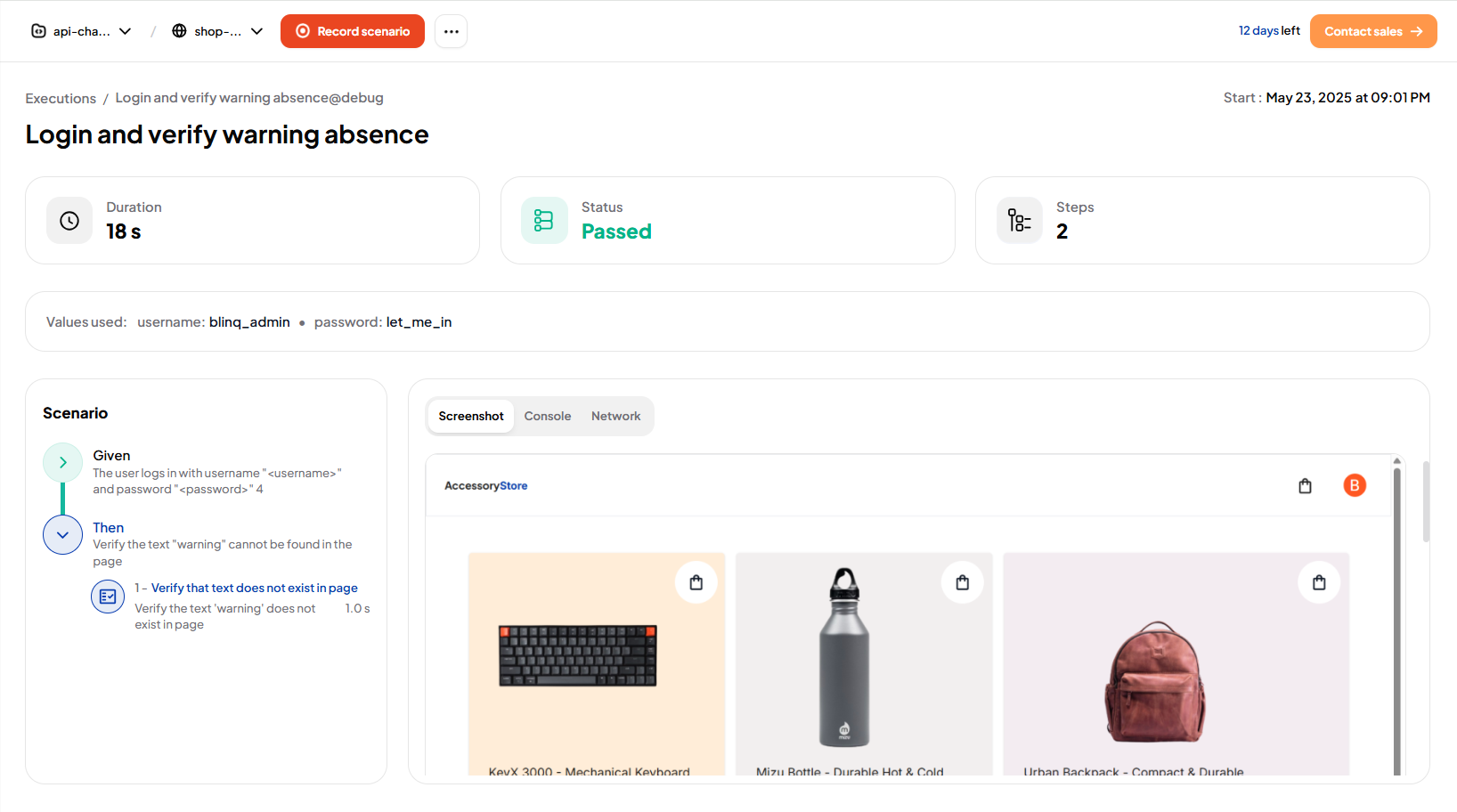Screen dimensions: 1457x812
Task: Click the Duration clock icon
Action: pos(69,221)
